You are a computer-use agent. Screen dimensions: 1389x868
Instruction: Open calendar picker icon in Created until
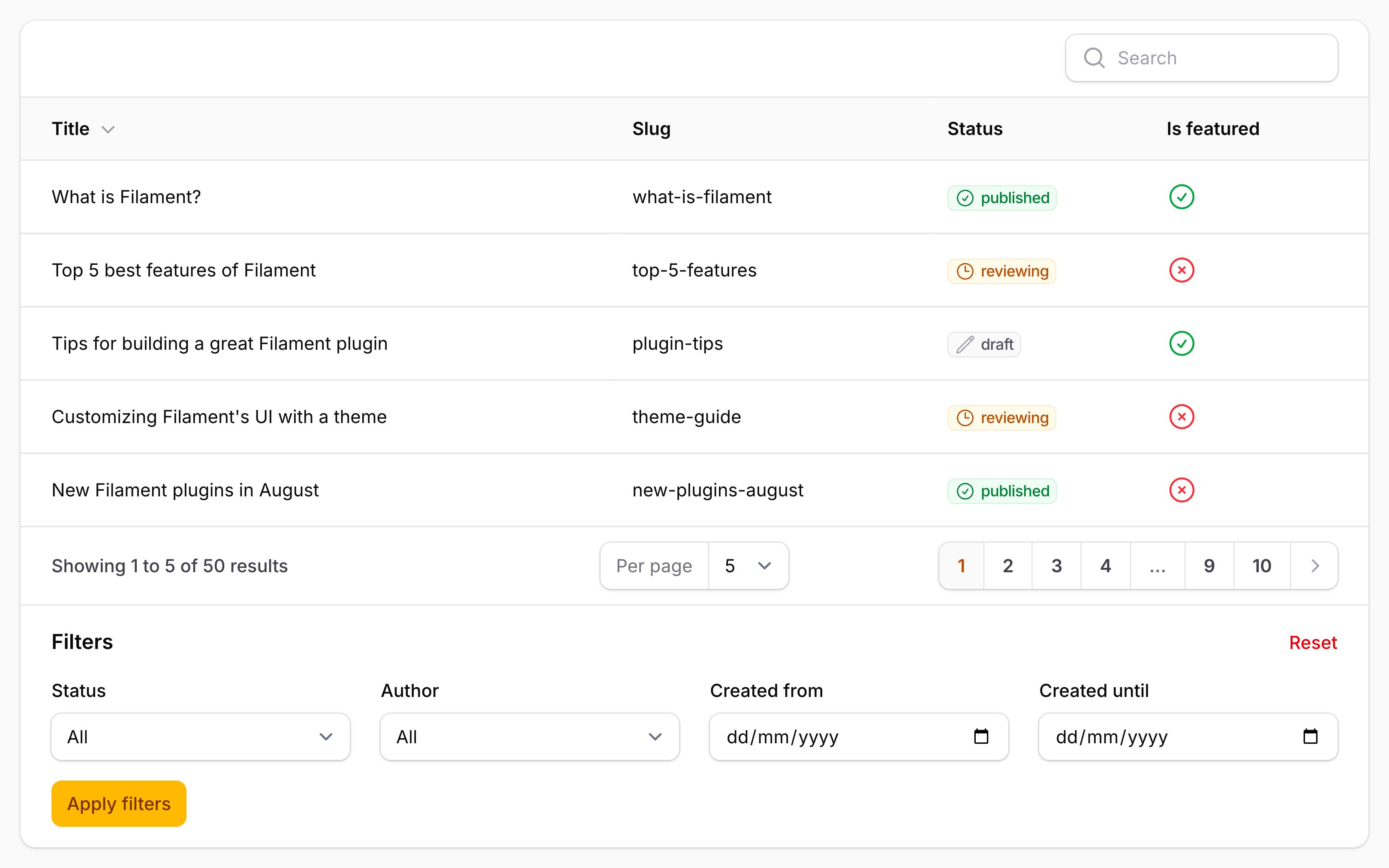1311,736
